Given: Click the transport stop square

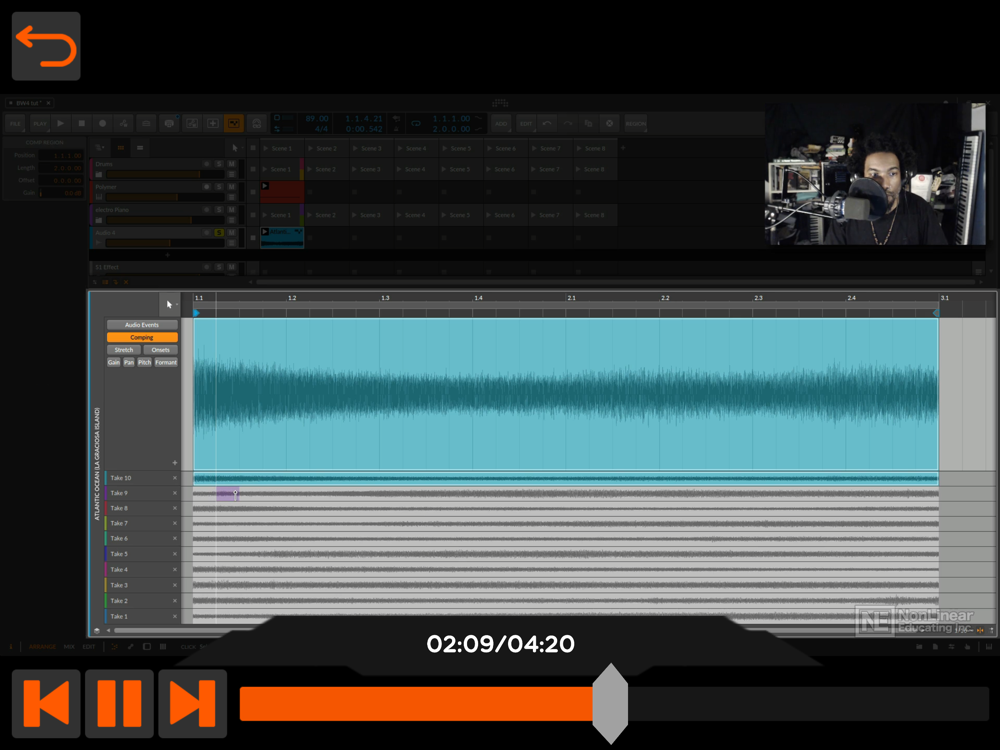Looking at the screenshot, I should [x=82, y=123].
